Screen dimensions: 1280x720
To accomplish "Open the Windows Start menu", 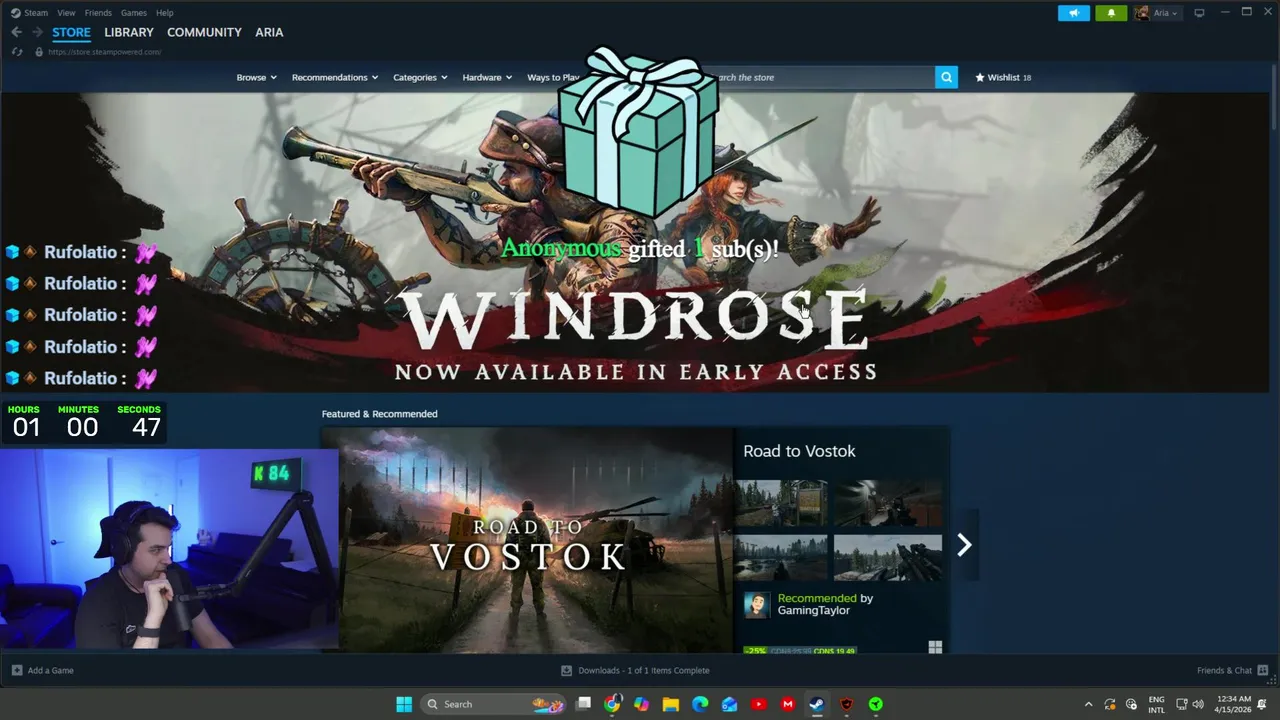I will [x=404, y=704].
